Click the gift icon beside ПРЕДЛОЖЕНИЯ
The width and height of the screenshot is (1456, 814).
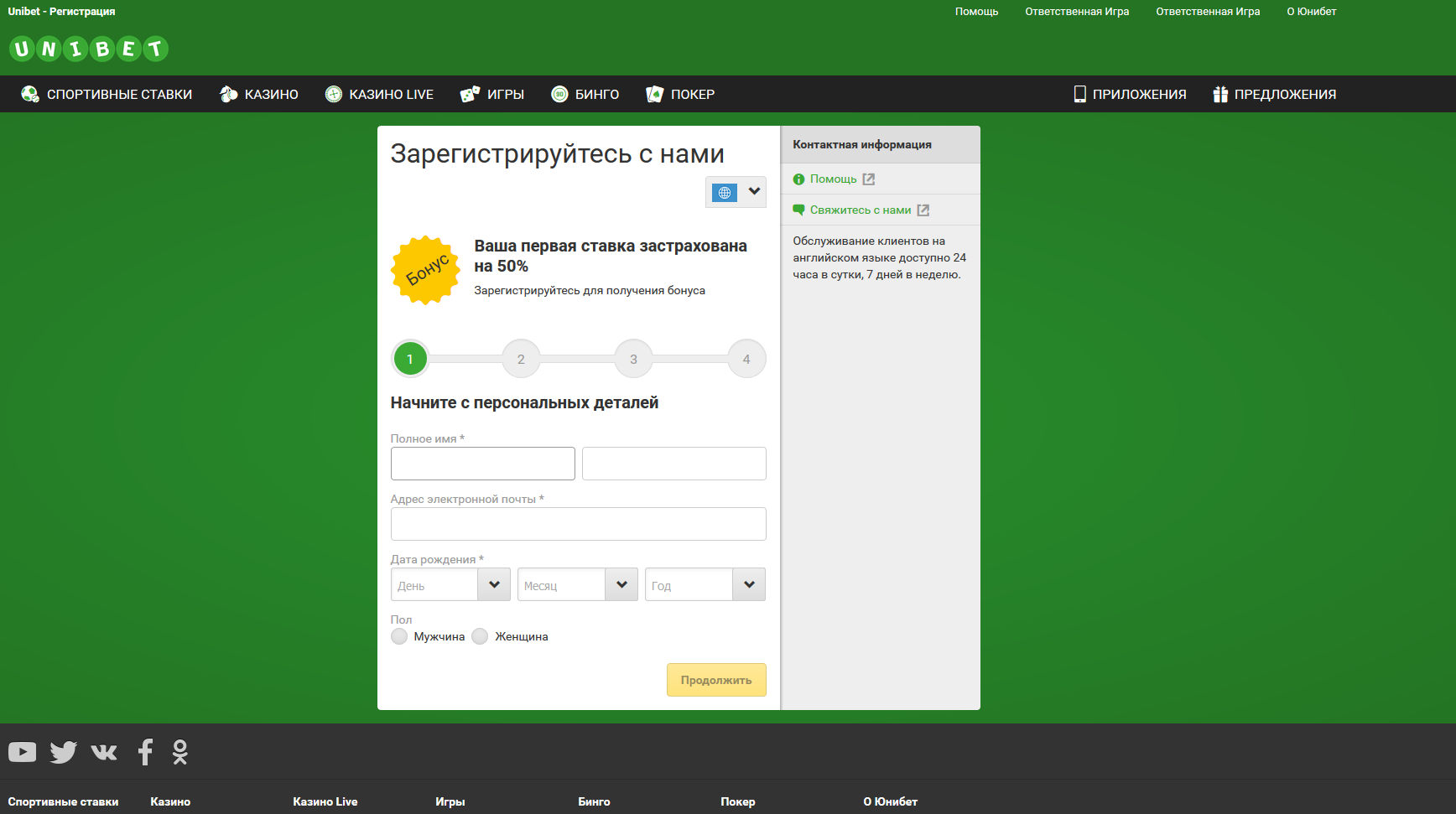click(1220, 94)
